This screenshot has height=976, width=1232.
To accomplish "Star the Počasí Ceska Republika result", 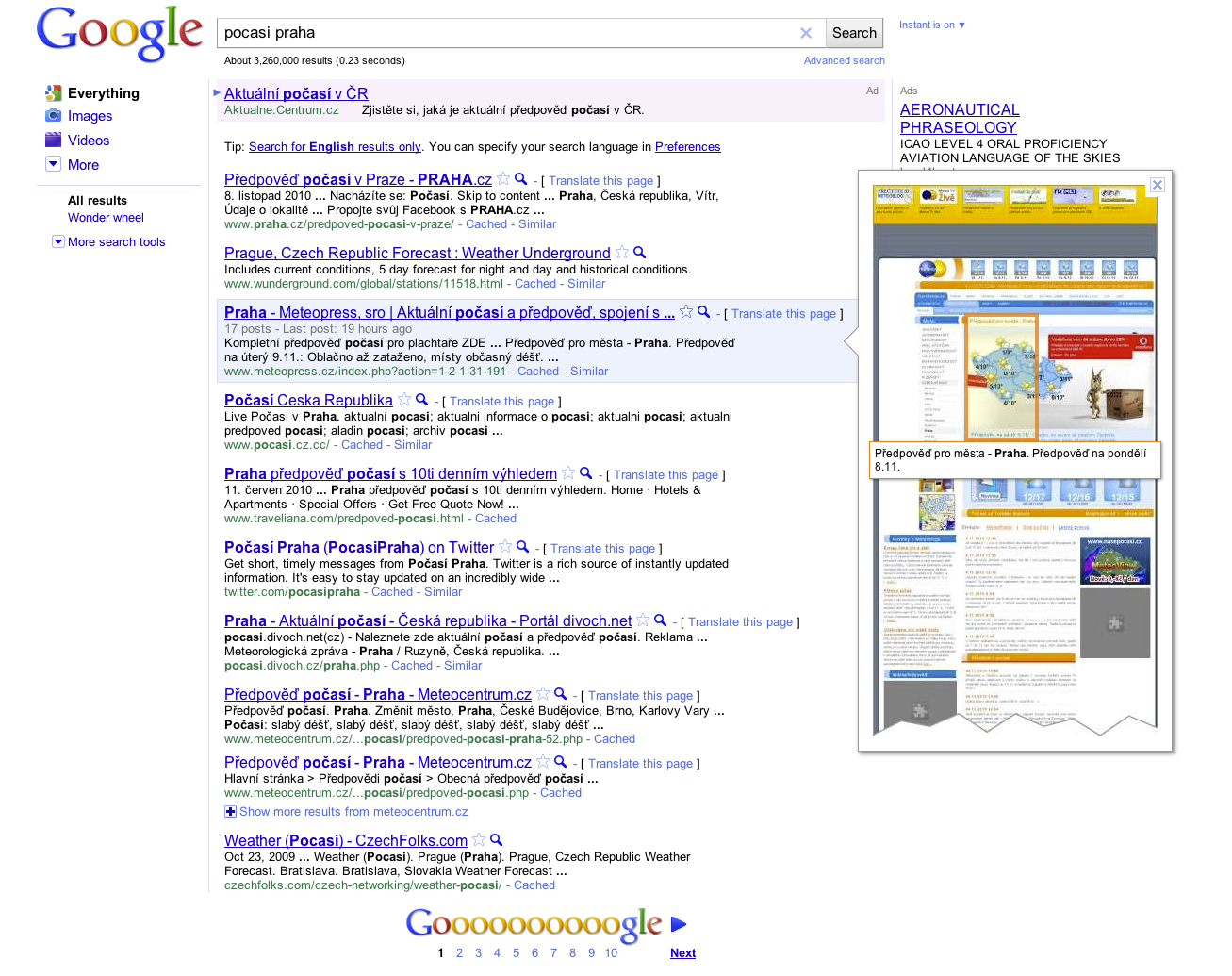I will tap(404, 399).
